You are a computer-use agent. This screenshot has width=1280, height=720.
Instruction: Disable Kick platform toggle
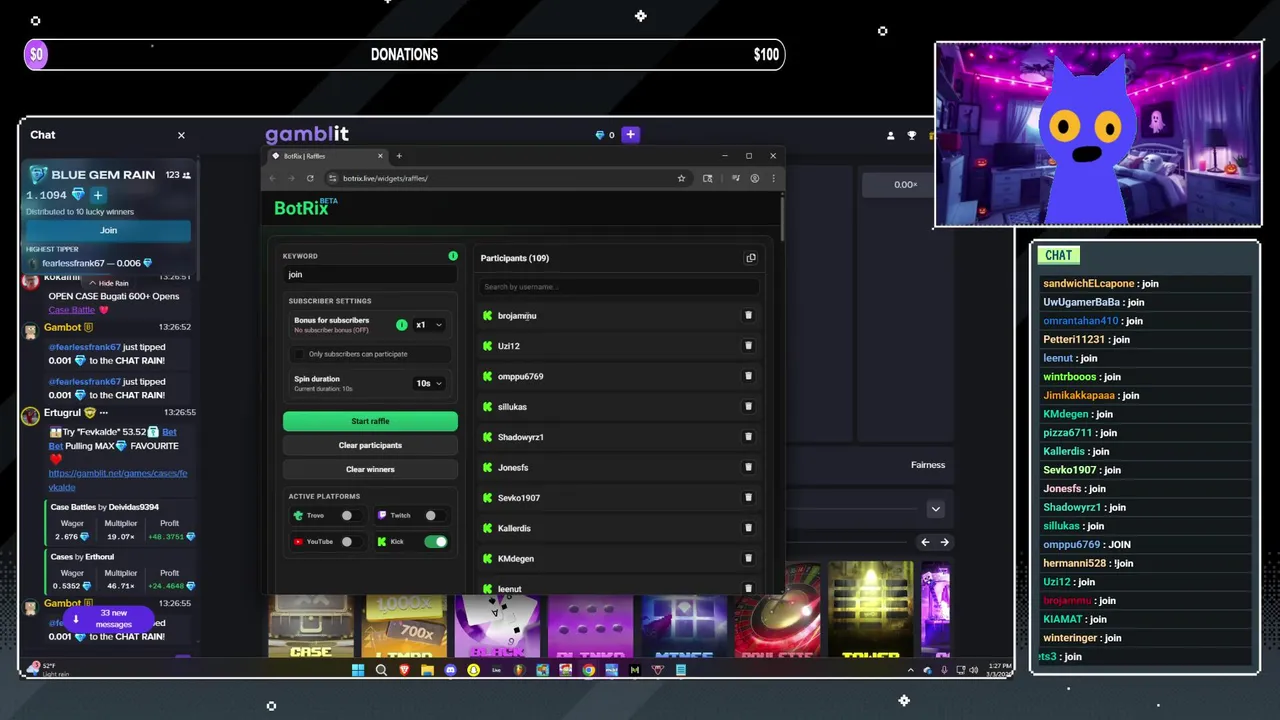pos(435,542)
